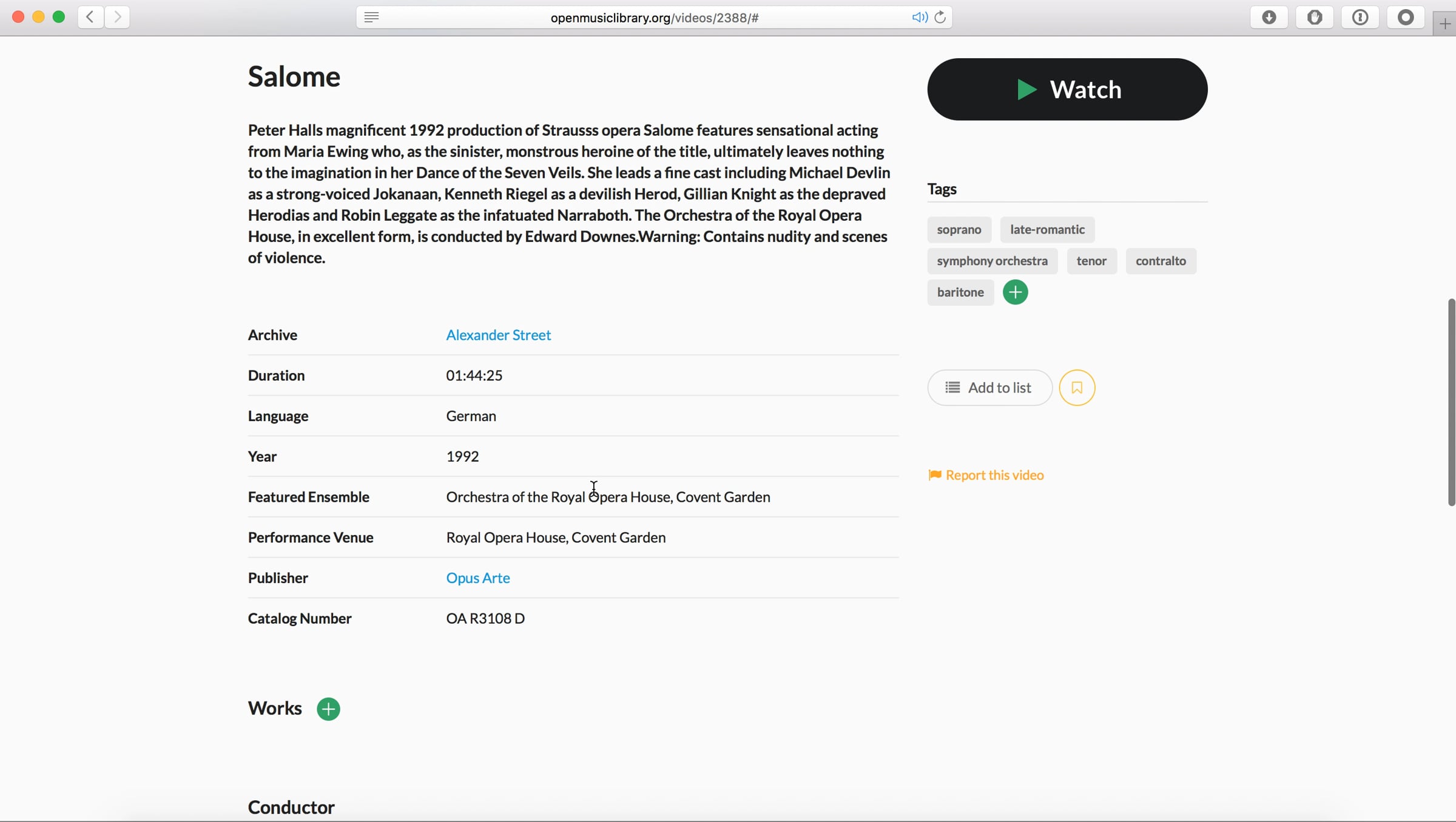Click the green add tag plus icon
1456x822 pixels.
click(1015, 292)
